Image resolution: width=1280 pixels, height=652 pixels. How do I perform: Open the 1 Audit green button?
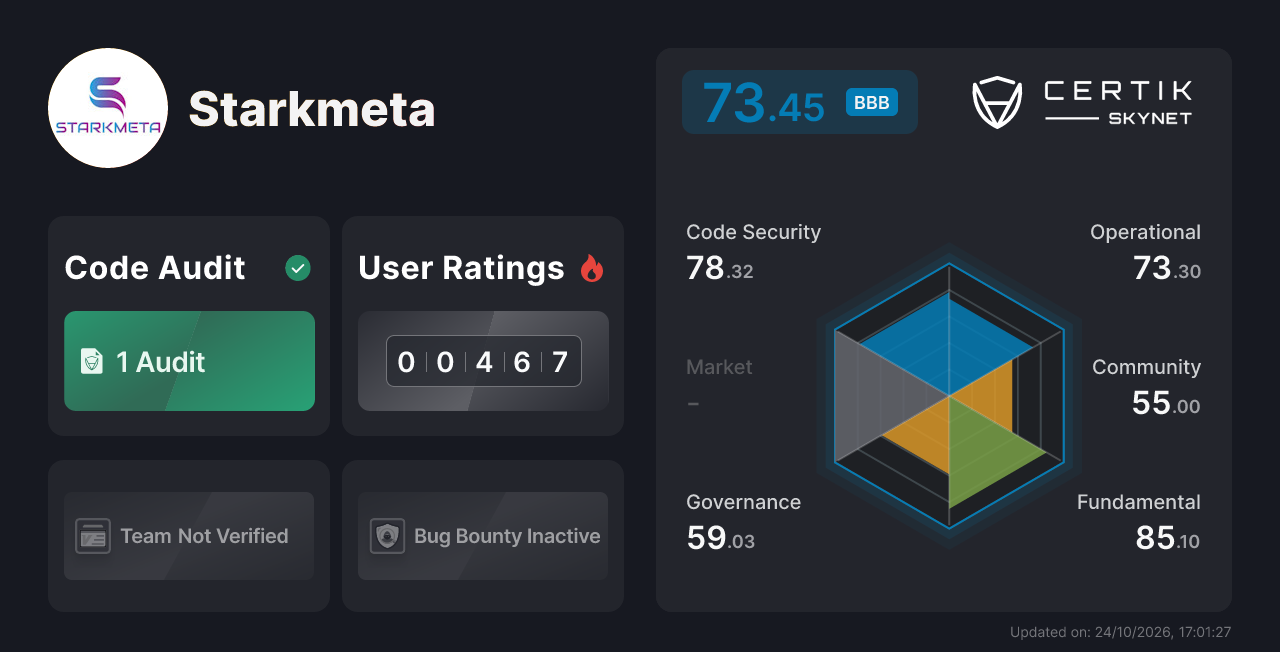tap(190, 361)
